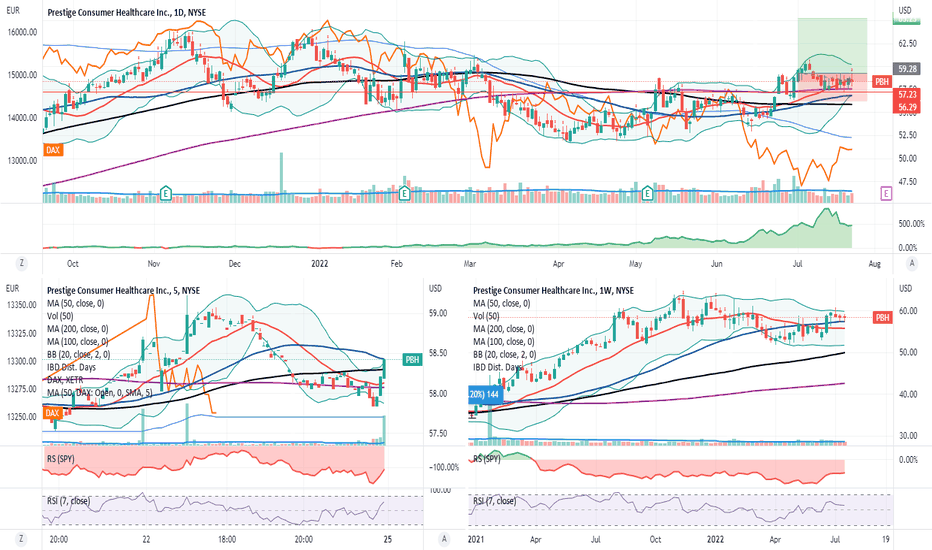Click the red 57.23 price label

907,95
